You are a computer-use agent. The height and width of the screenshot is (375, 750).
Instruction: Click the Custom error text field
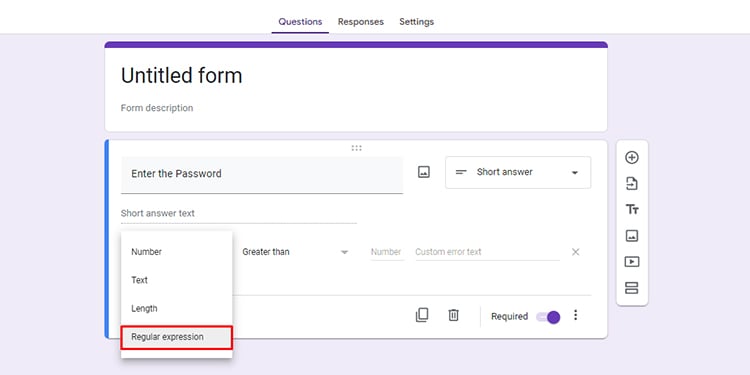coord(487,252)
